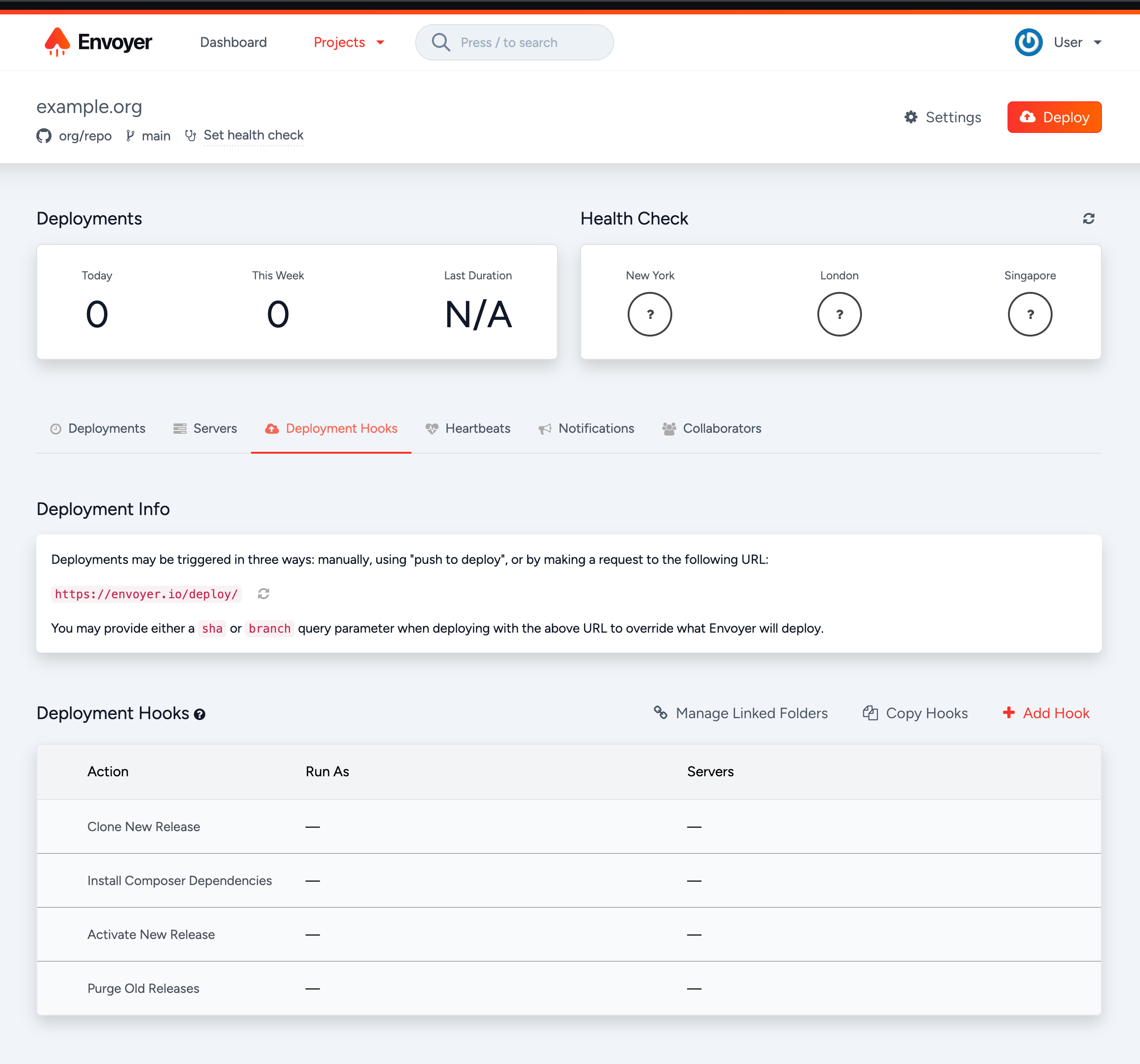This screenshot has height=1064, width=1140.
Task: Open the Collaborators tab
Action: [722, 428]
